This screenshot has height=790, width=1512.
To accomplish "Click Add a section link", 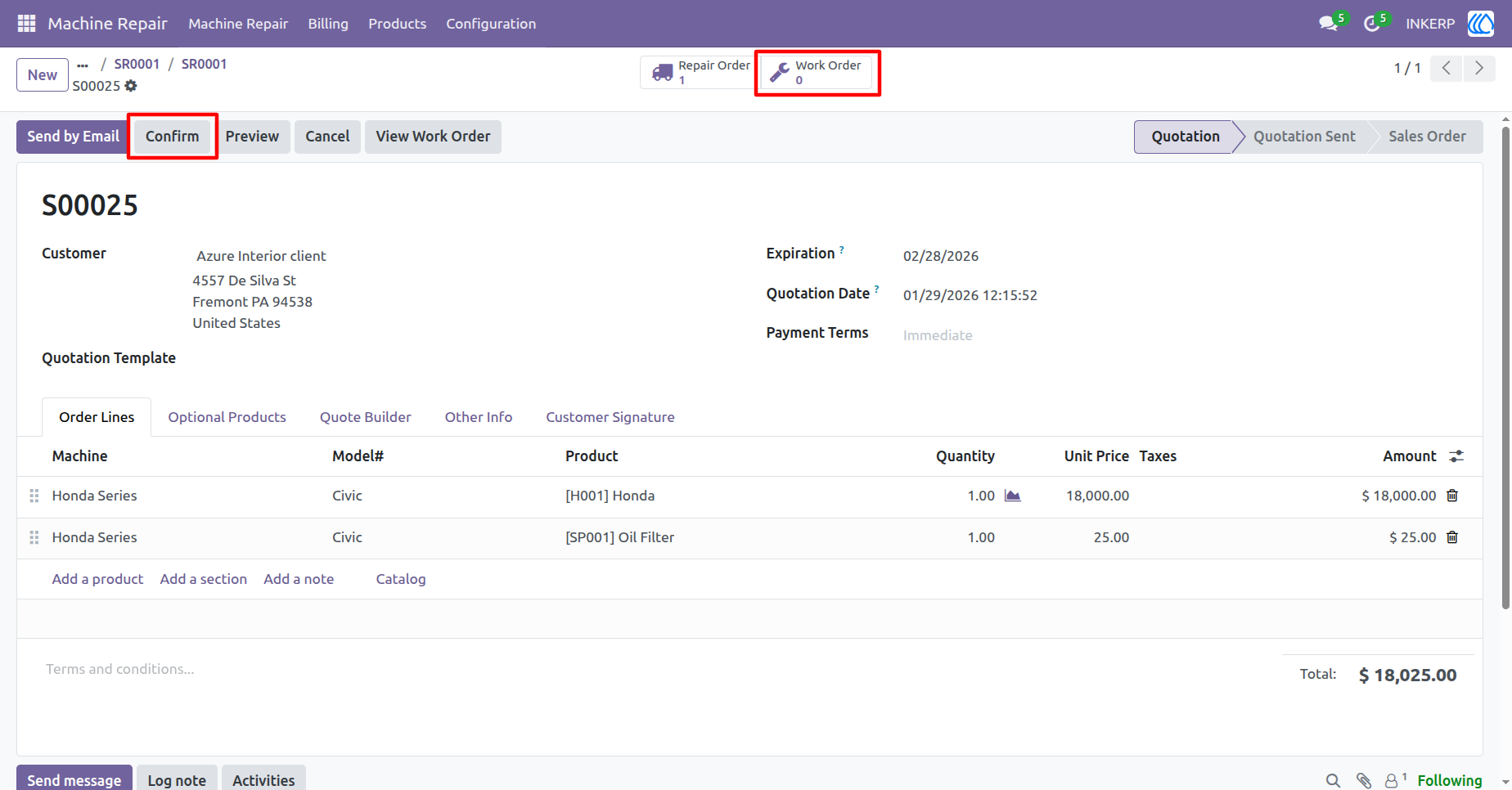I will pyautogui.click(x=203, y=579).
